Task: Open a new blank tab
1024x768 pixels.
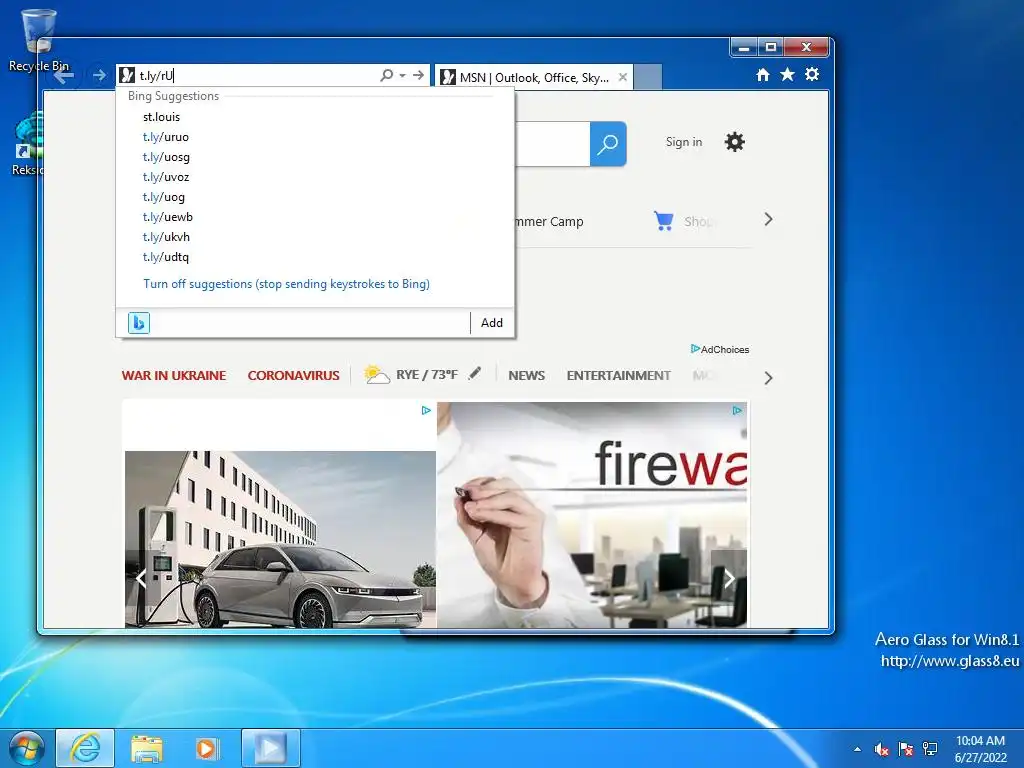Action: click(x=648, y=77)
